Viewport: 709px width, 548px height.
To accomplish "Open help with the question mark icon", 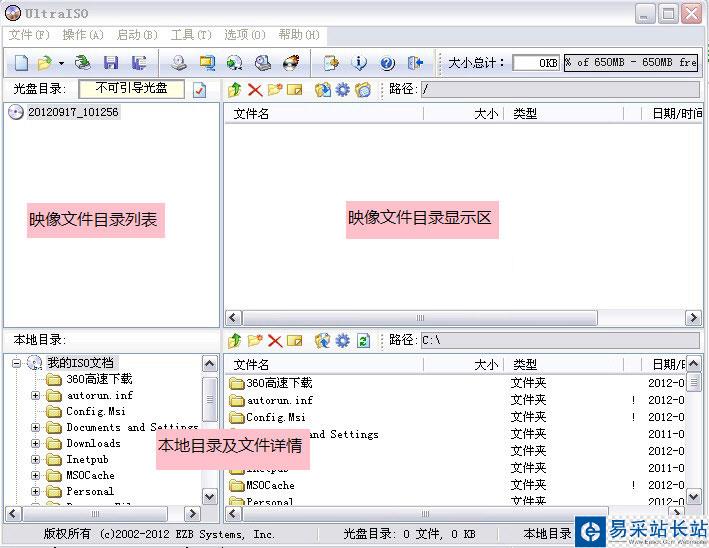I will point(387,63).
